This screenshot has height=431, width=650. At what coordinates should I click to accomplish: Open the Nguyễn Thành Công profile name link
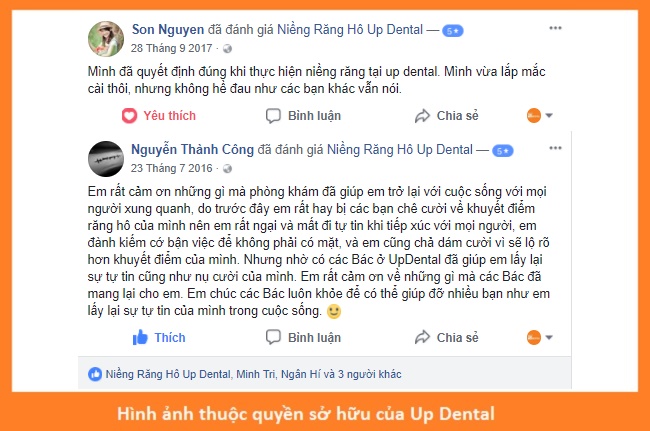point(192,149)
